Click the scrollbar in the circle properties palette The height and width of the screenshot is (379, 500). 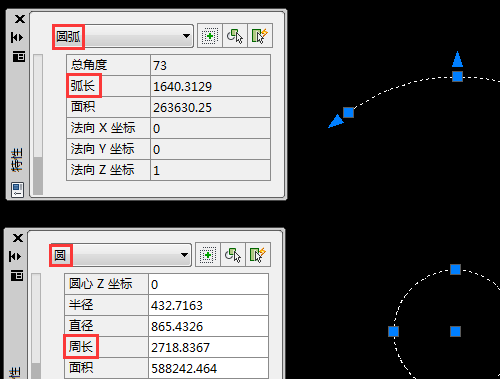click(36, 326)
